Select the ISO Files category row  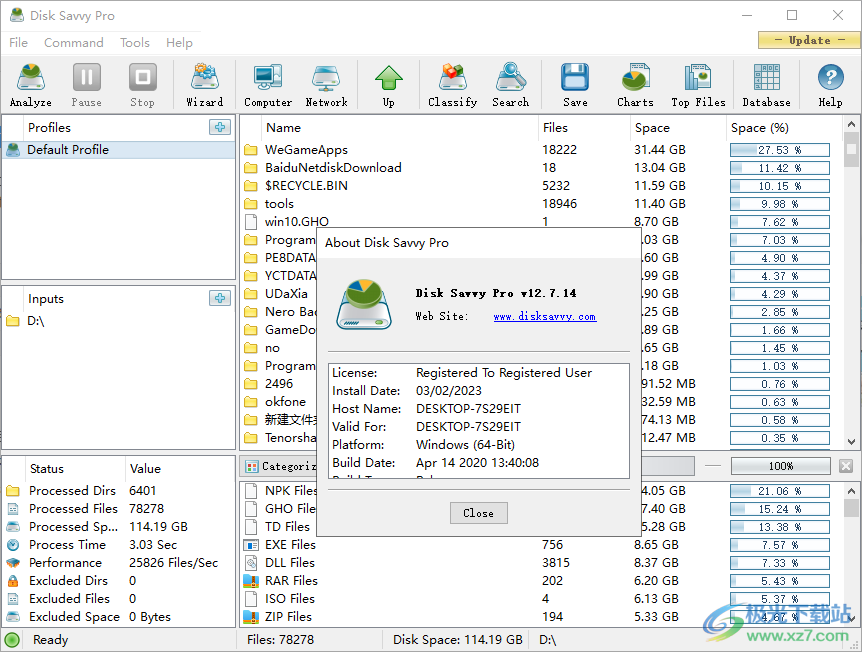tap(541, 599)
